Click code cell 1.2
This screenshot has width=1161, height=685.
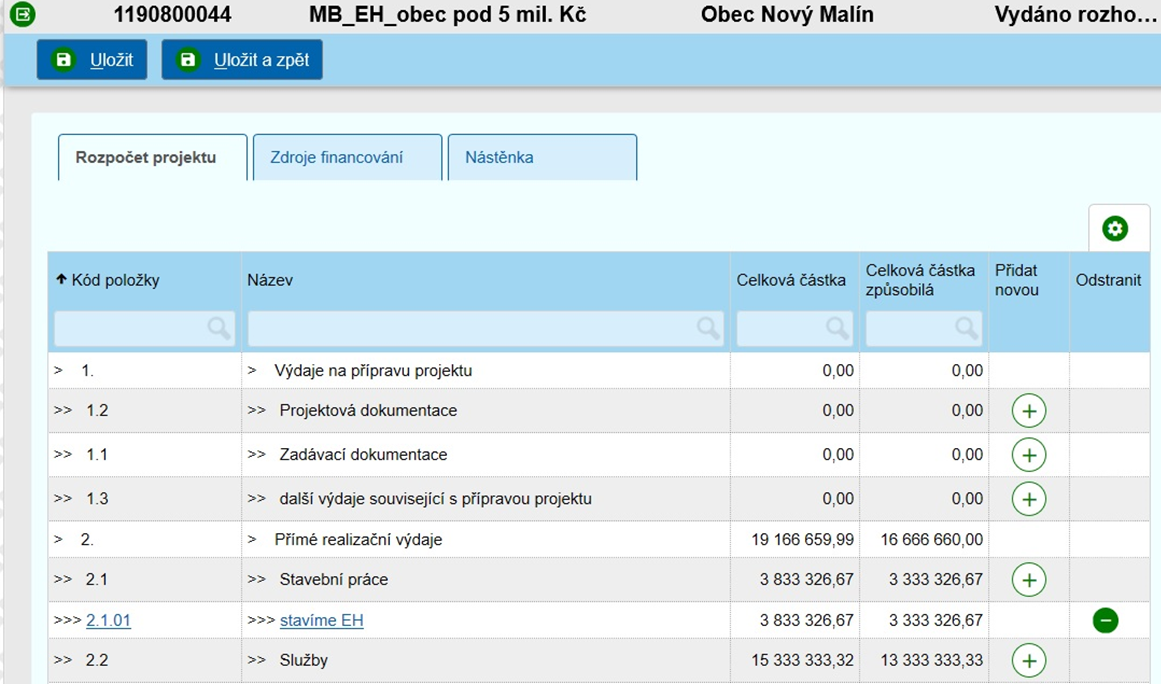coord(97,410)
